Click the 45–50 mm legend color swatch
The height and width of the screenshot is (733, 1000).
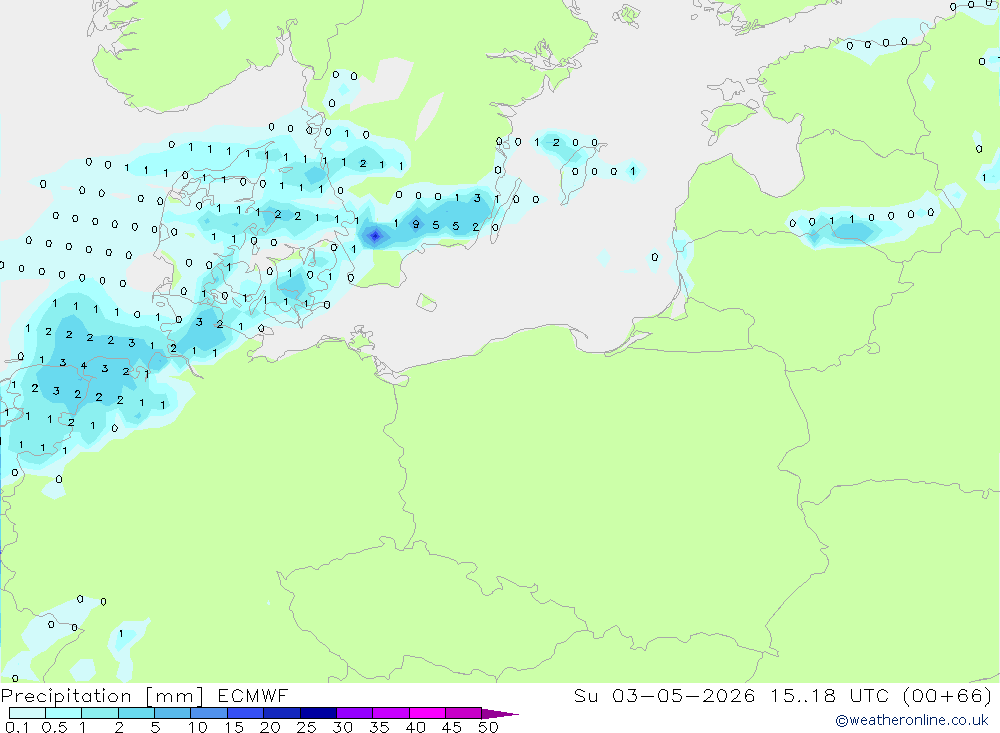464,713
